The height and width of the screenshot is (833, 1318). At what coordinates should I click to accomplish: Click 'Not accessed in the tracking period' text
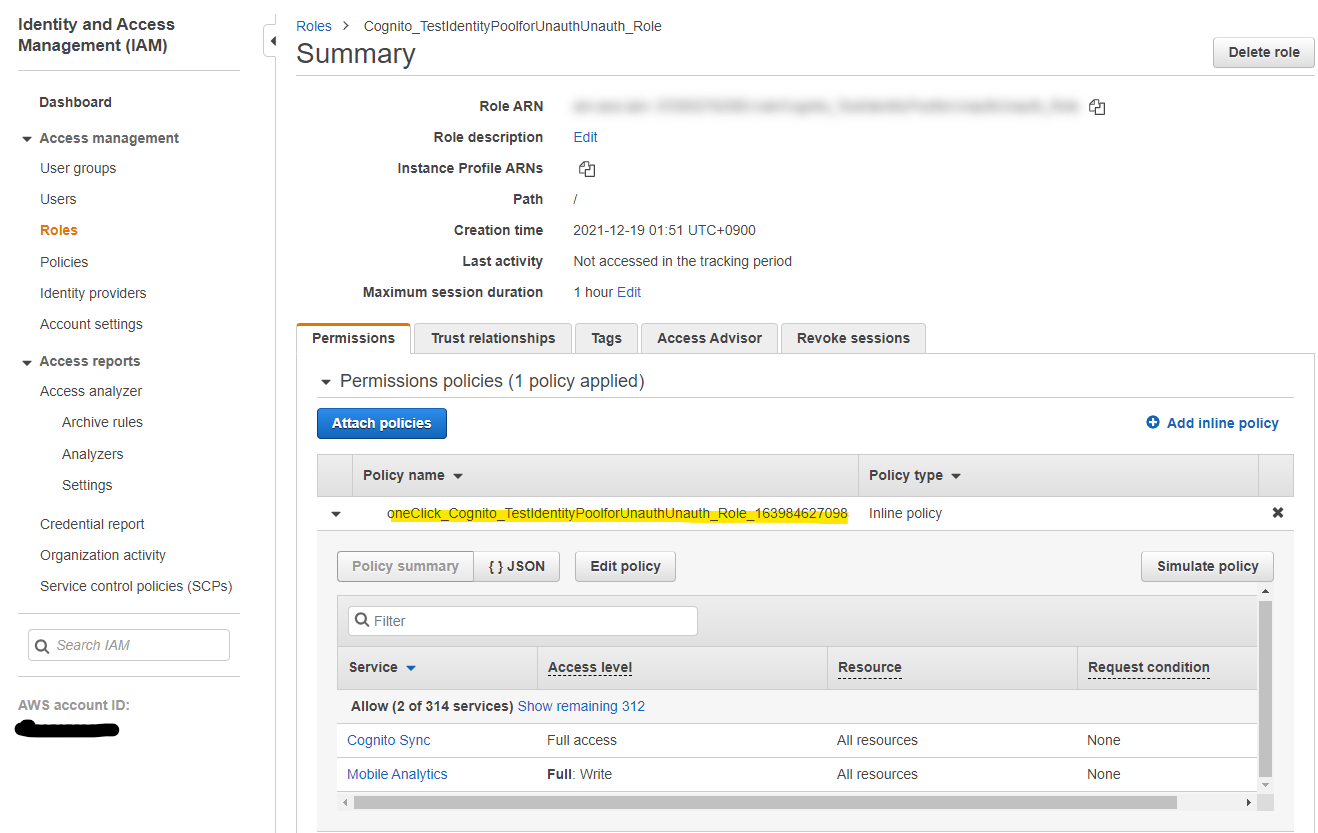coord(682,261)
